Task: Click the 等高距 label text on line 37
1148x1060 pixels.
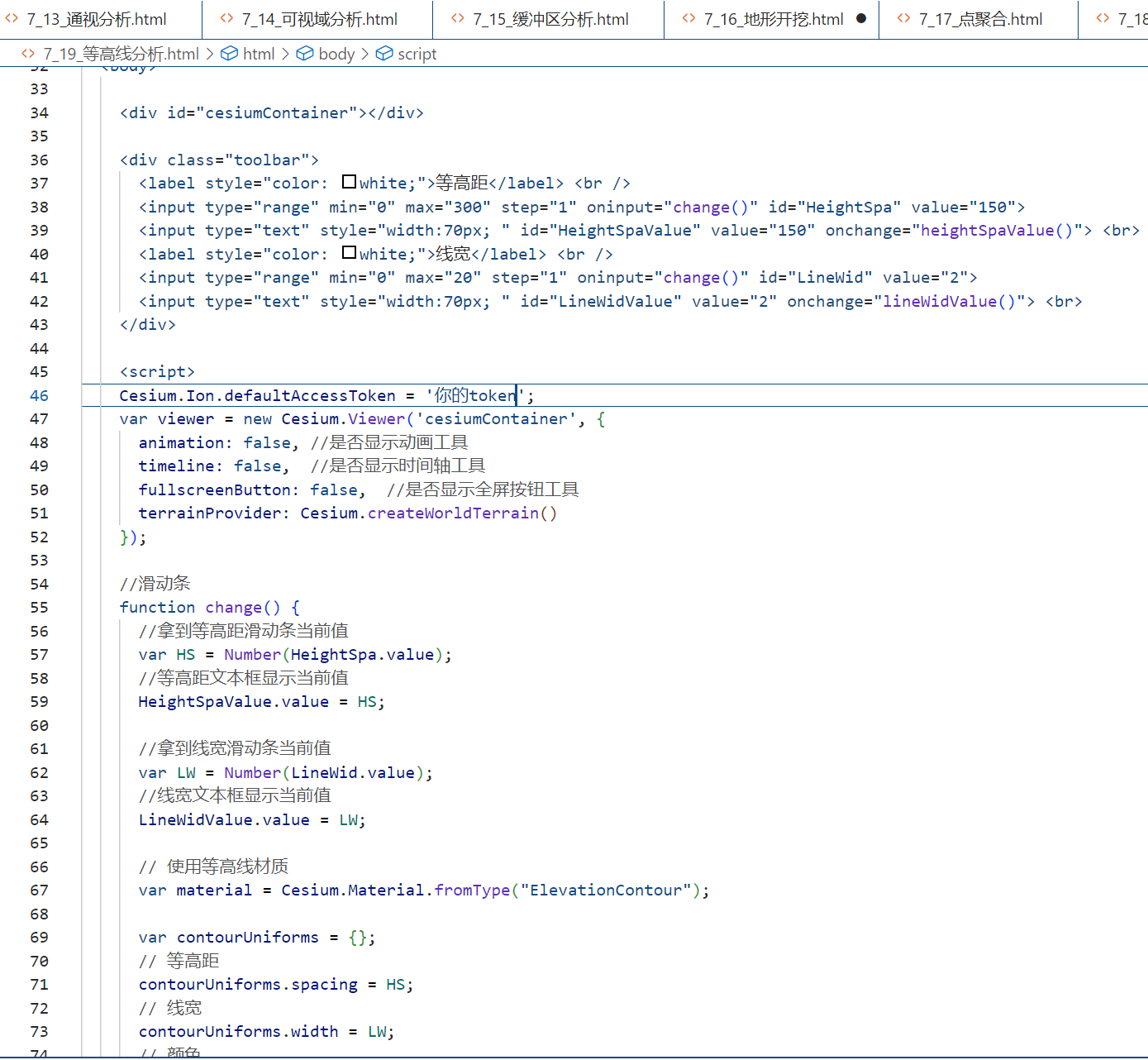Action: click(461, 184)
